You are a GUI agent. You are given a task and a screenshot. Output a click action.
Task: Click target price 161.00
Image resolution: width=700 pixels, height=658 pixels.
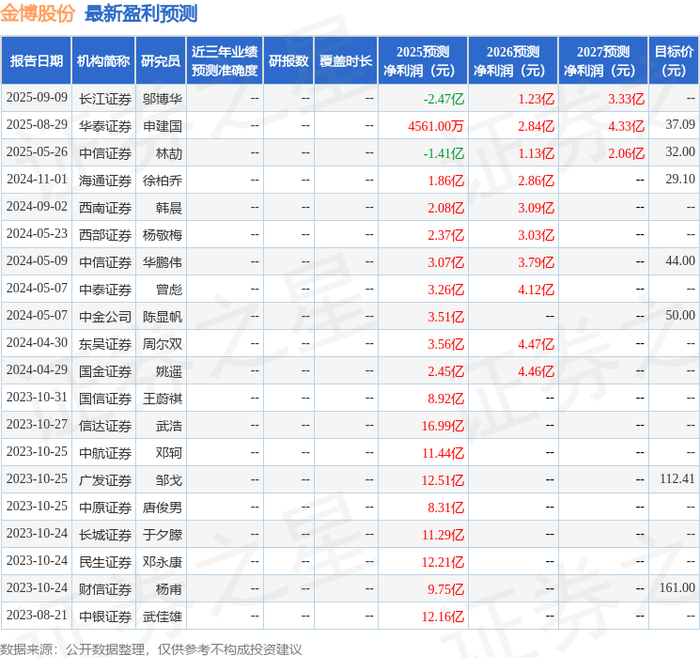[677, 587]
